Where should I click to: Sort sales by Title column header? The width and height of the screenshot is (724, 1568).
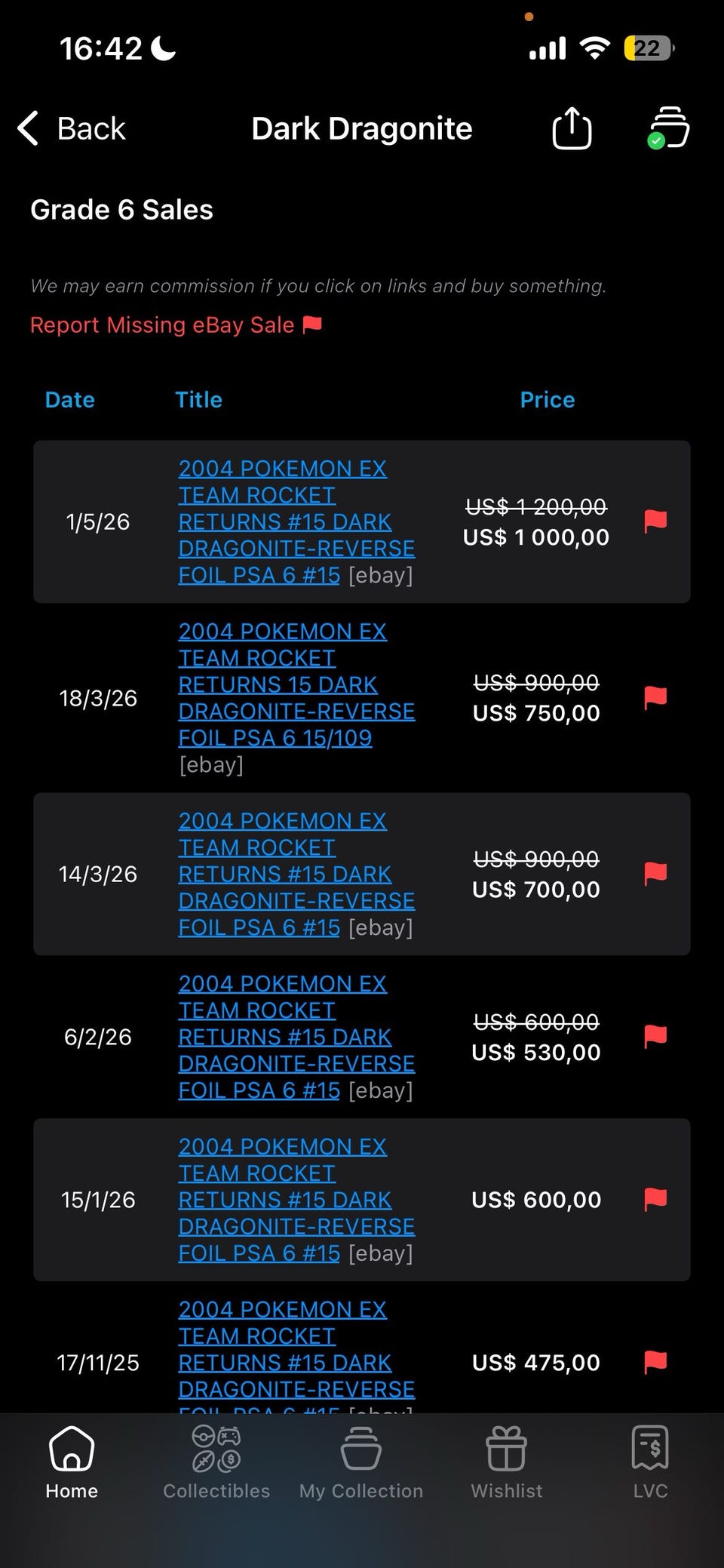tap(199, 400)
